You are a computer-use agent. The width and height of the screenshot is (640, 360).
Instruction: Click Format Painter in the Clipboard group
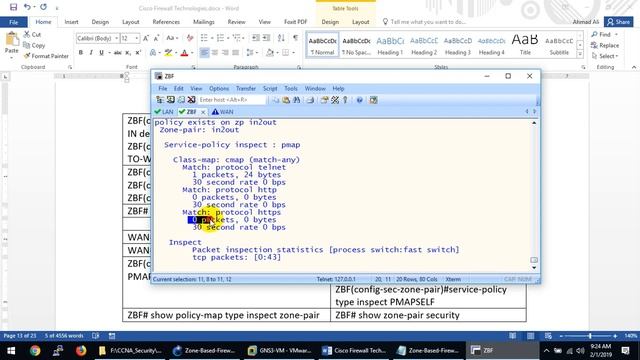[x=46, y=56]
